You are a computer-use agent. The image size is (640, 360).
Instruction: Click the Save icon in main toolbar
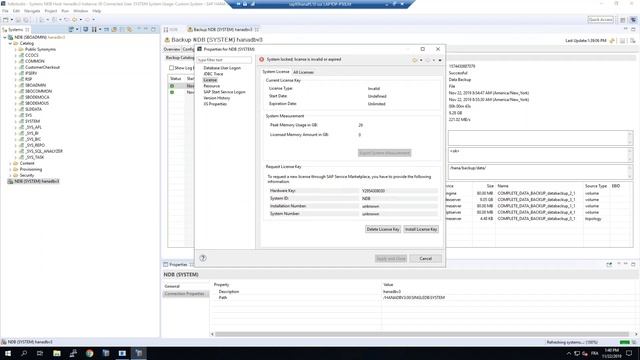18,20
